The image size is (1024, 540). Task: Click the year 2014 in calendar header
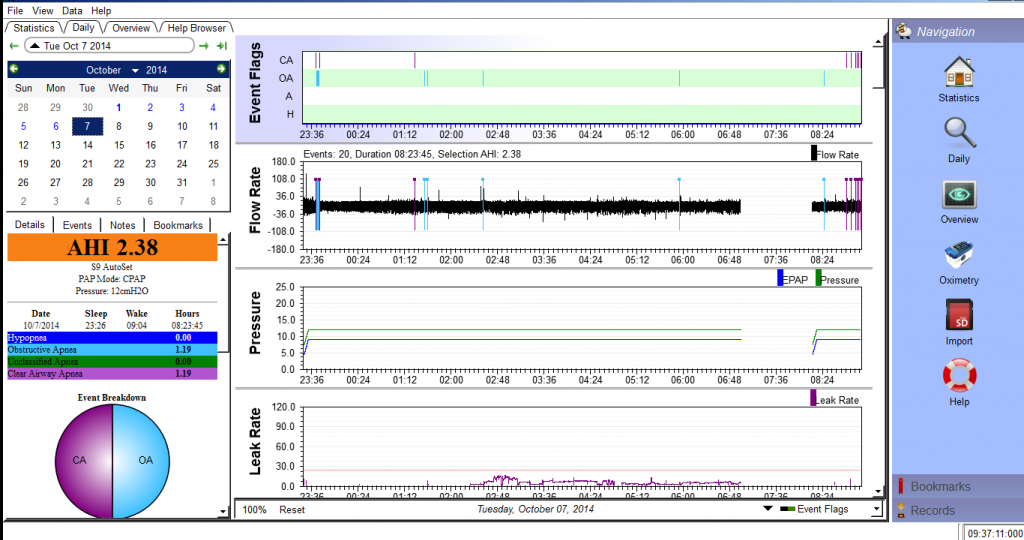coord(156,70)
